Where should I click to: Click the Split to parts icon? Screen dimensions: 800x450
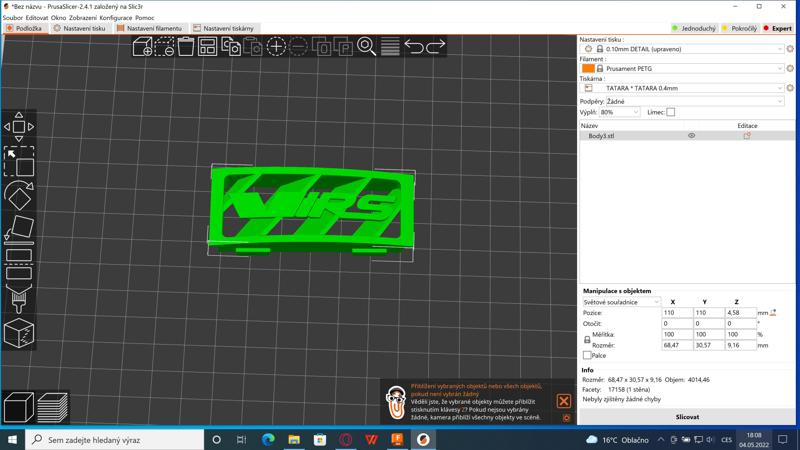tap(343, 46)
